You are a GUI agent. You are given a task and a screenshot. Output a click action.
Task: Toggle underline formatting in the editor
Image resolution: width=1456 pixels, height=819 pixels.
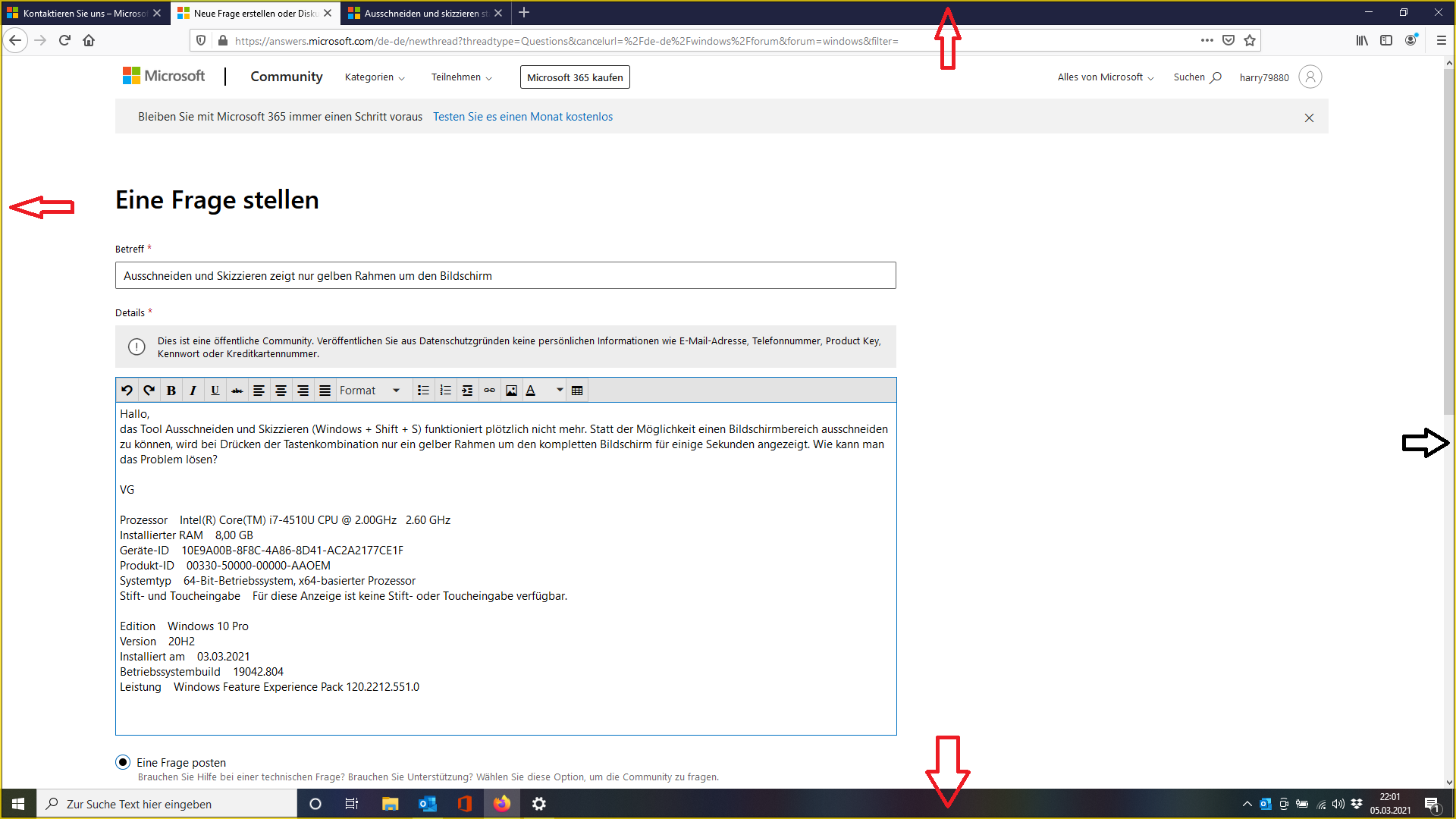tap(215, 391)
